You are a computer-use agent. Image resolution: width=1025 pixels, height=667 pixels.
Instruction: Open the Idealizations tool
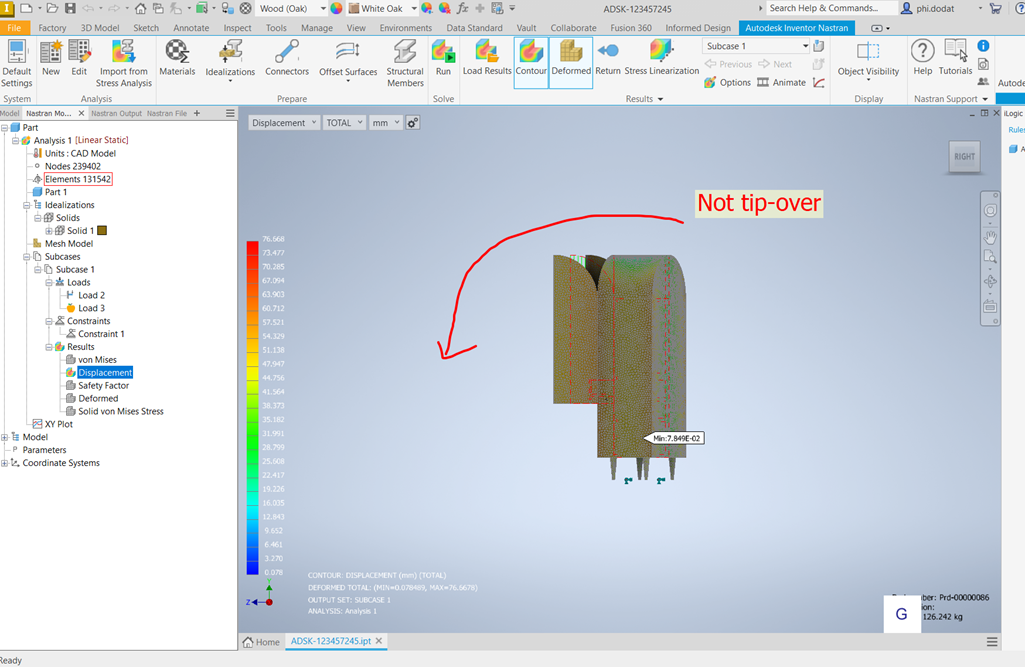230,60
